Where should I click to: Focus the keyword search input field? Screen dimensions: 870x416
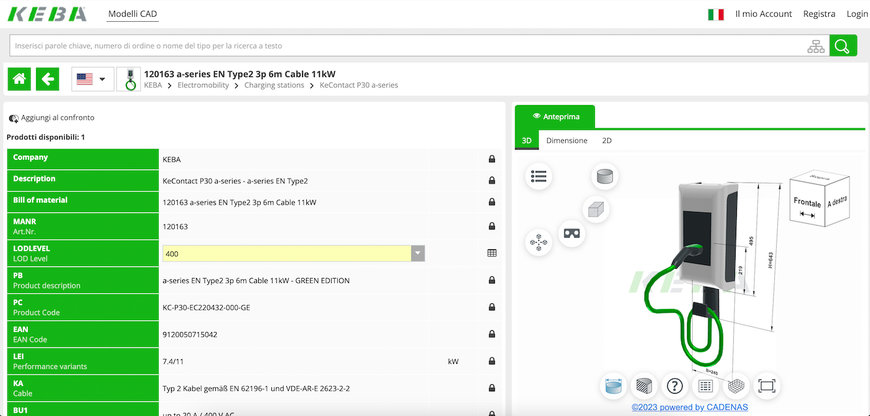click(x=408, y=45)
